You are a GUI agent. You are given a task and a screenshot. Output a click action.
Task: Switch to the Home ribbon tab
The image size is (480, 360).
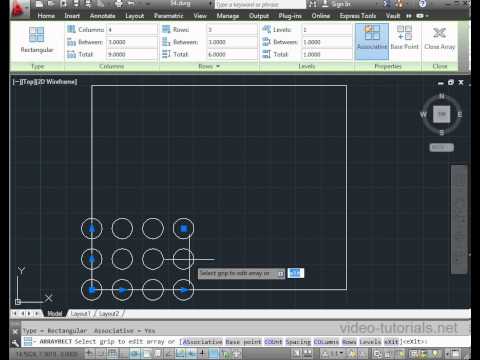click(46, 16)
